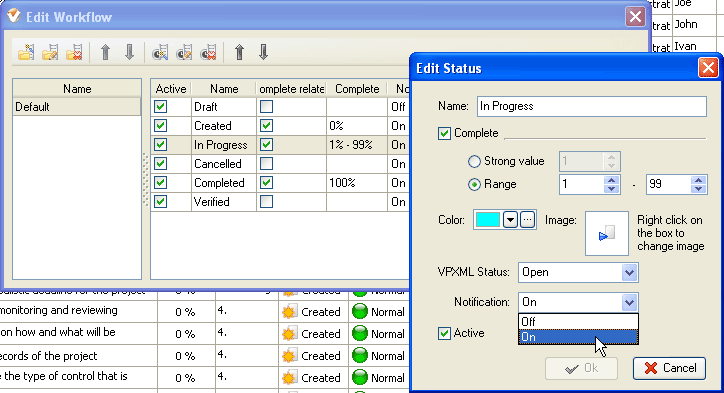
Task: Toggle the Active checkbox in Edit Status
Action: 444,333
